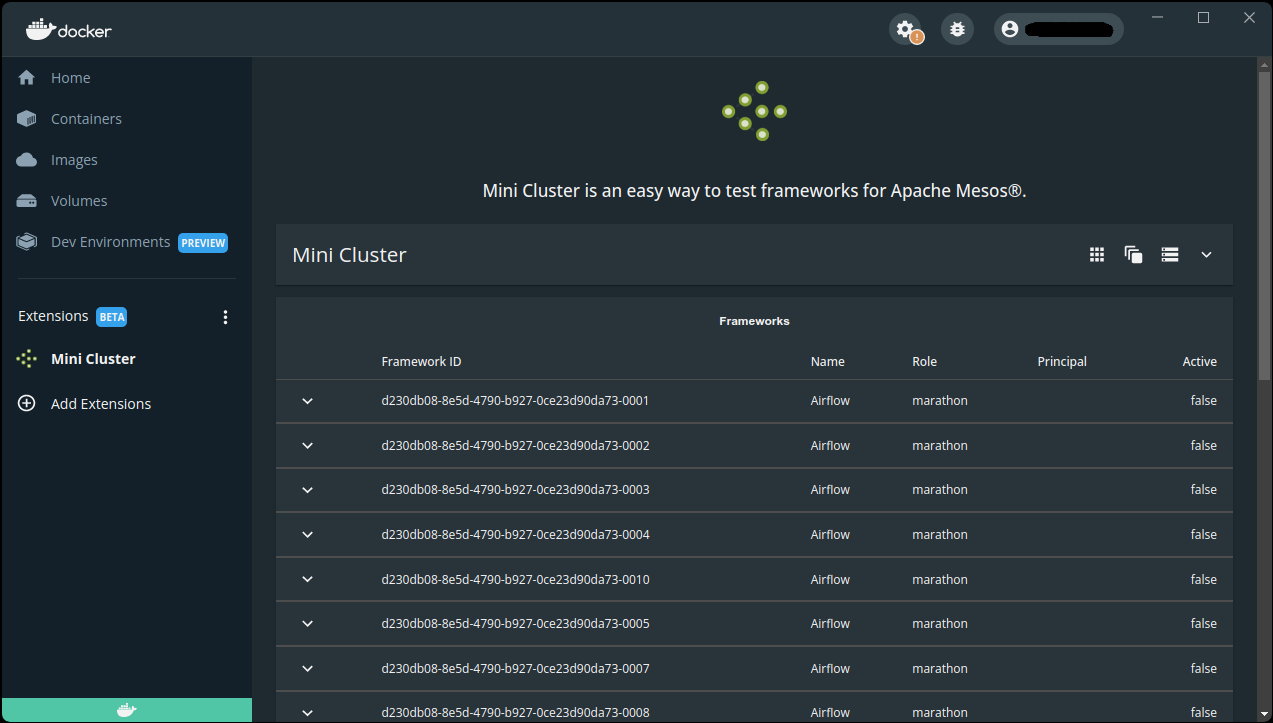The width and height of the screenshot is (1273, 723).
Task: Click the Mini Cluster panel title
Action: click(x=349, y=255)
